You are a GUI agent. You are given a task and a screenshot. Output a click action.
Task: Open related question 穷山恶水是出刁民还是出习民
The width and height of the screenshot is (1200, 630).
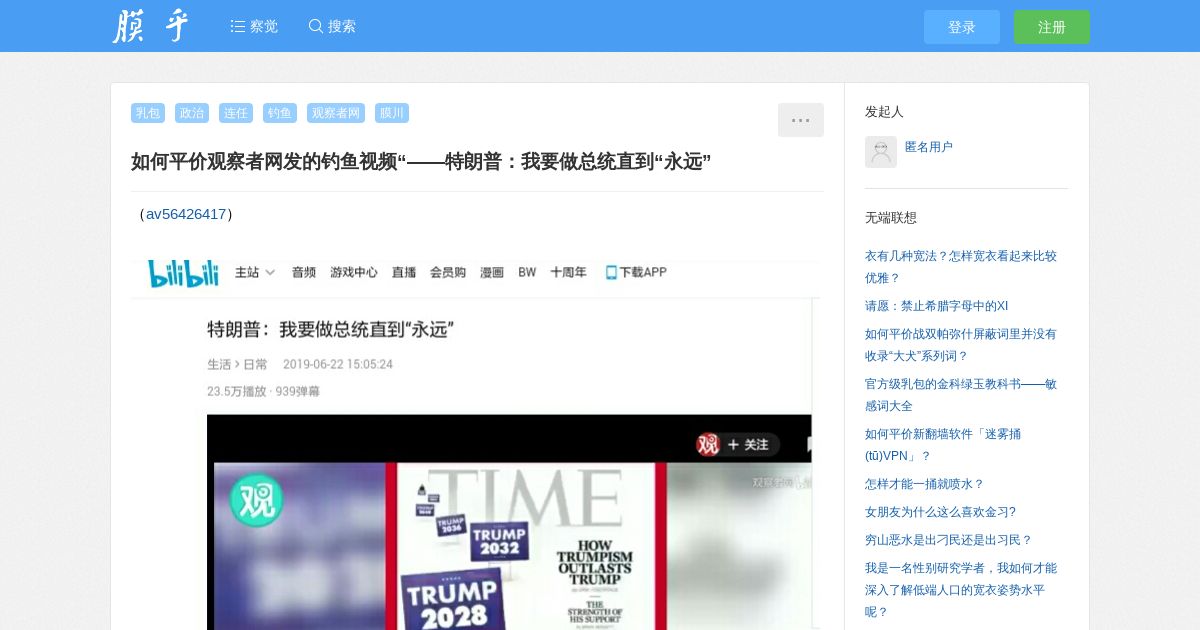click(x=948, y=540)
